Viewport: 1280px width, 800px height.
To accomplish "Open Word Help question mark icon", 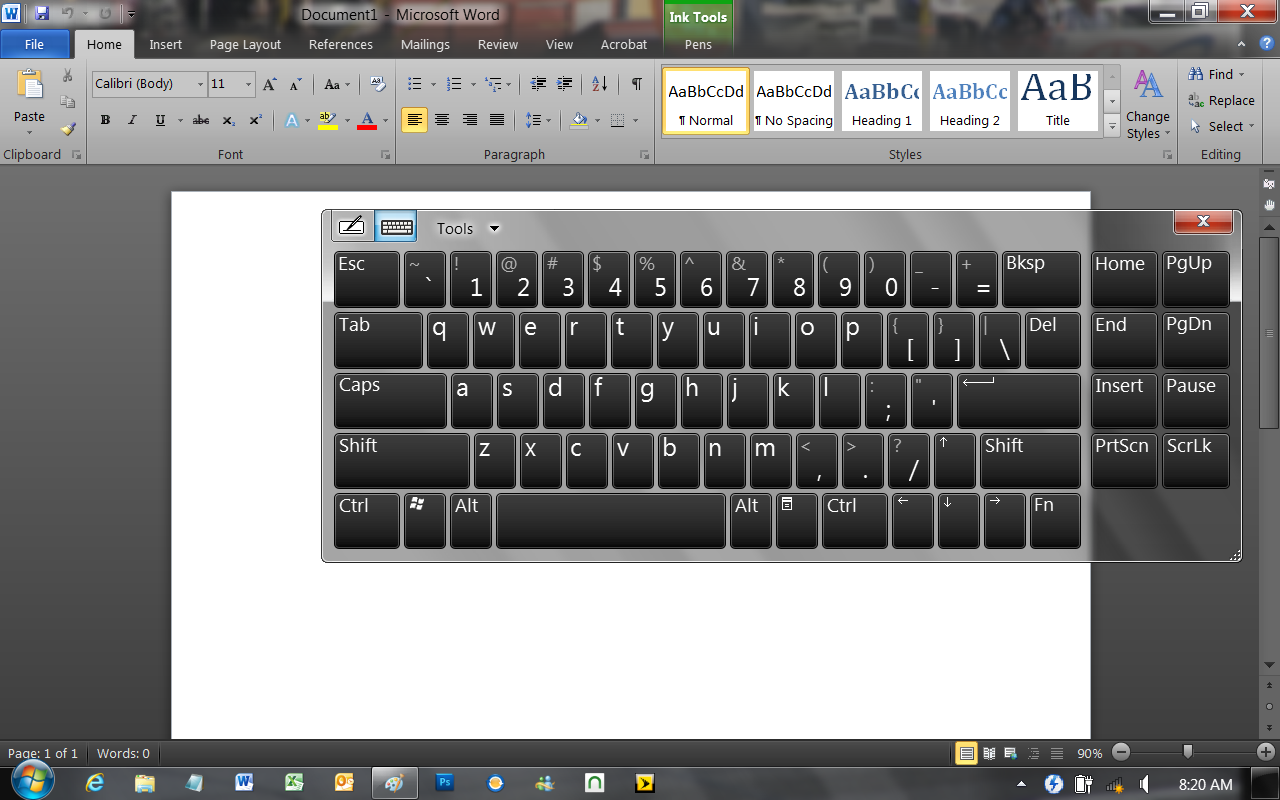I will pos(1266,44).
